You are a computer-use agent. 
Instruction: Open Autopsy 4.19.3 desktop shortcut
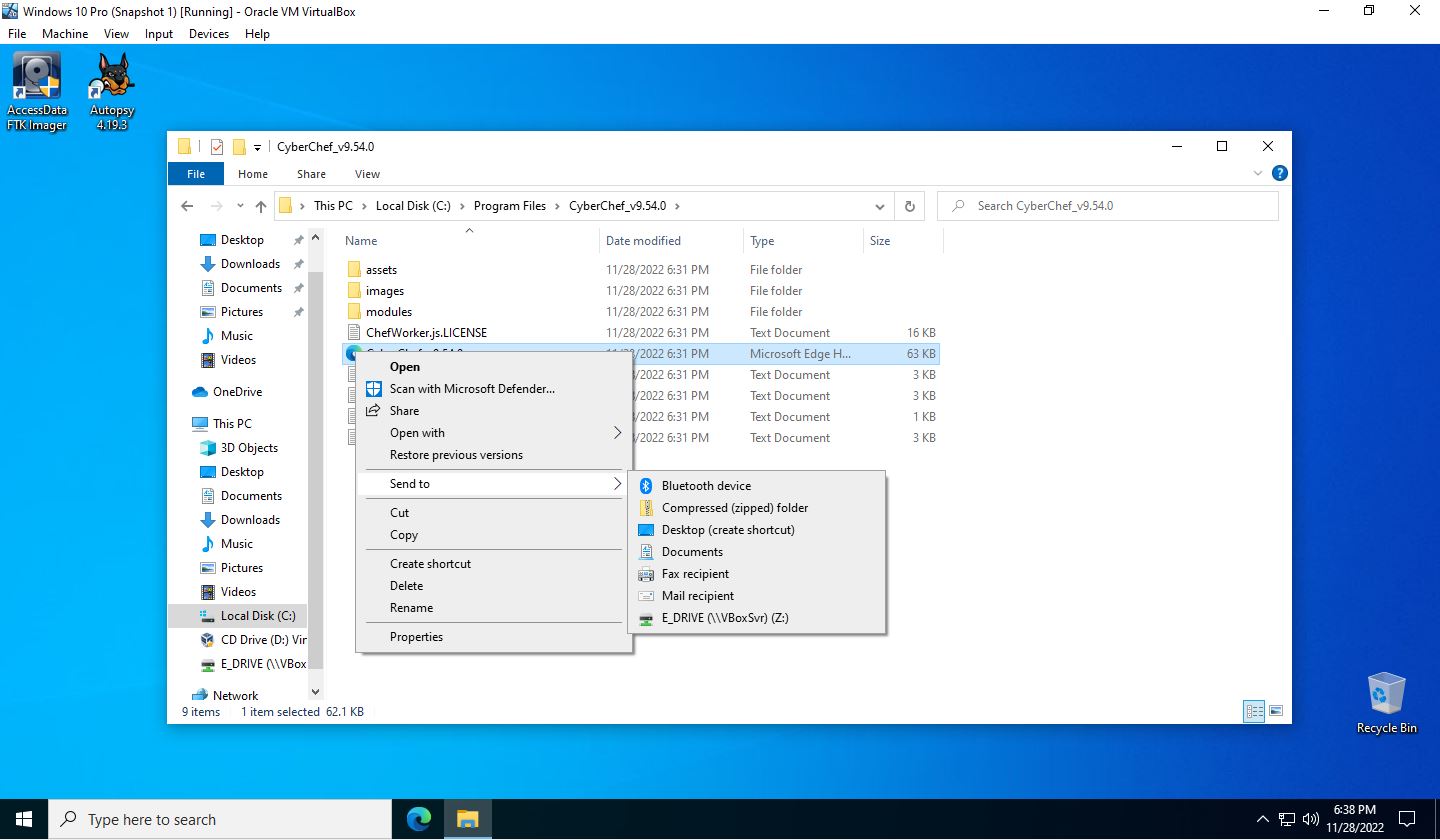pos(111,92)
